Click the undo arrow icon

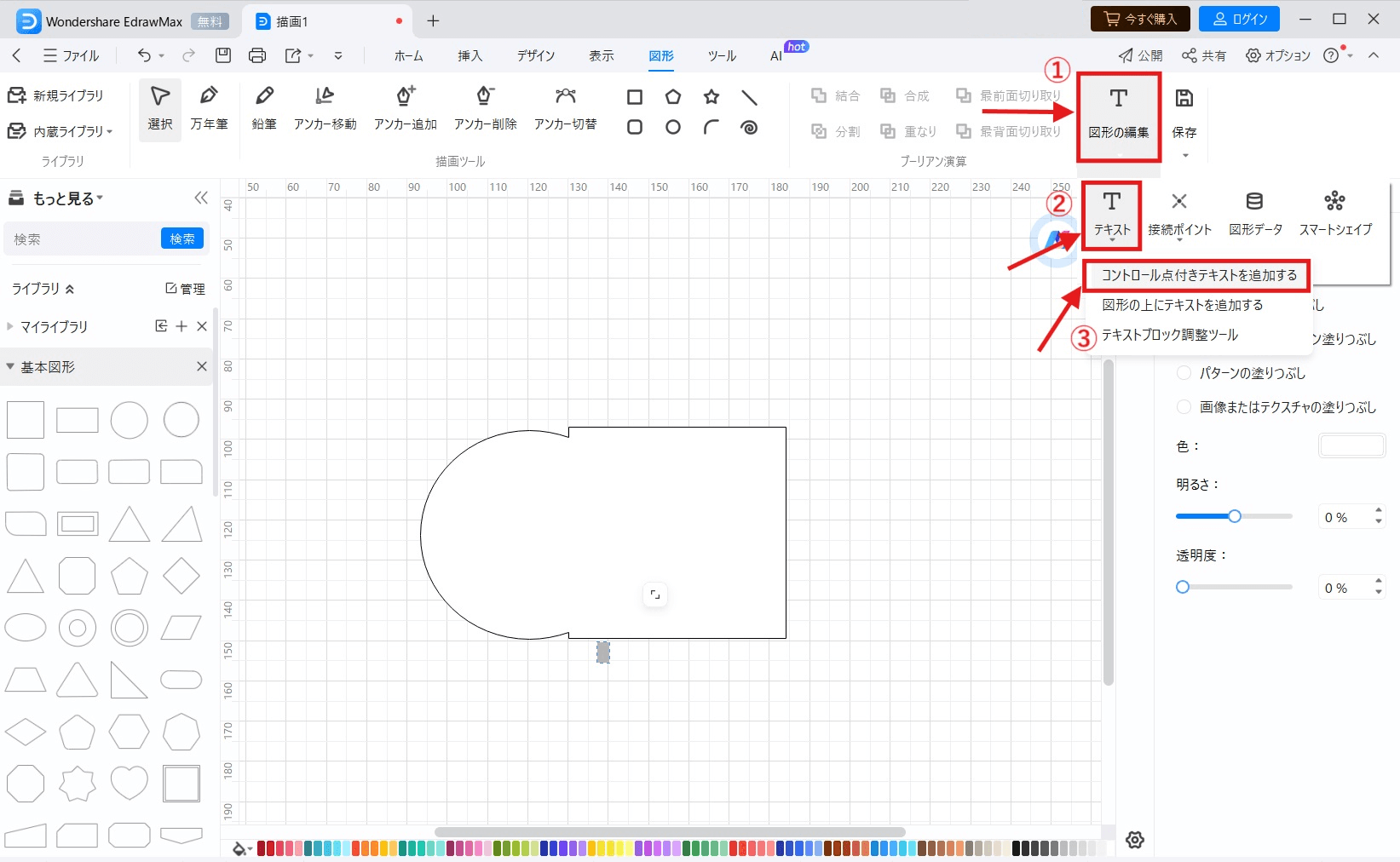click(144, 55)
